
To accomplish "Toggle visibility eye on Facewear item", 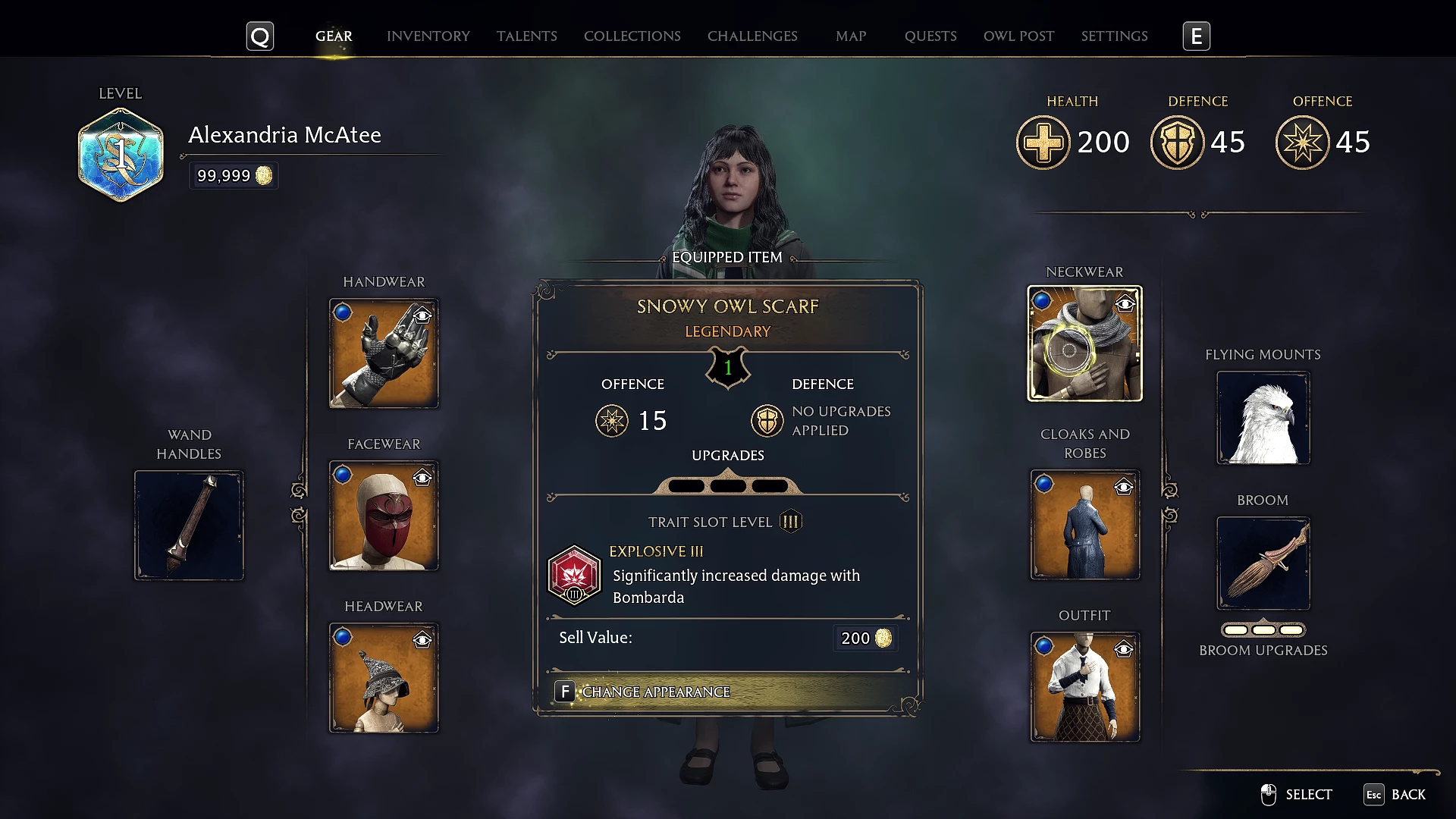I will click(422, 477).
